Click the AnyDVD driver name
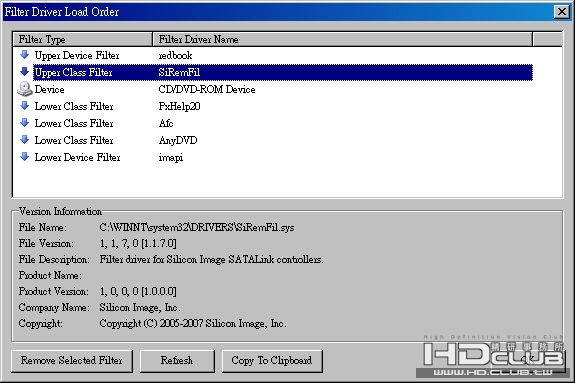Screen dimensions: 575x383 tap(178, 140)
